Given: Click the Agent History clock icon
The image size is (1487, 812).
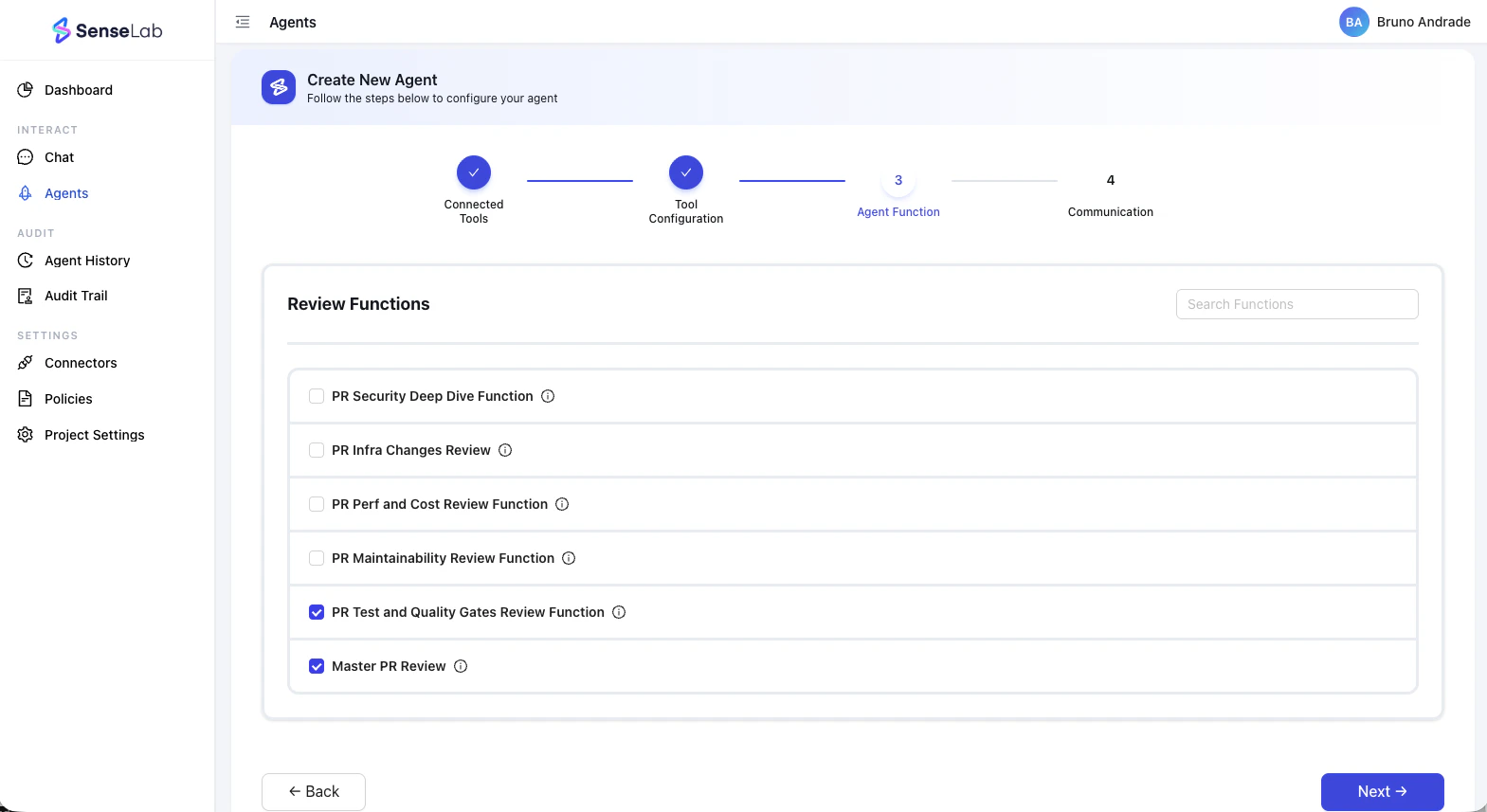Looking at the screenshot, I should pos(26,261).
